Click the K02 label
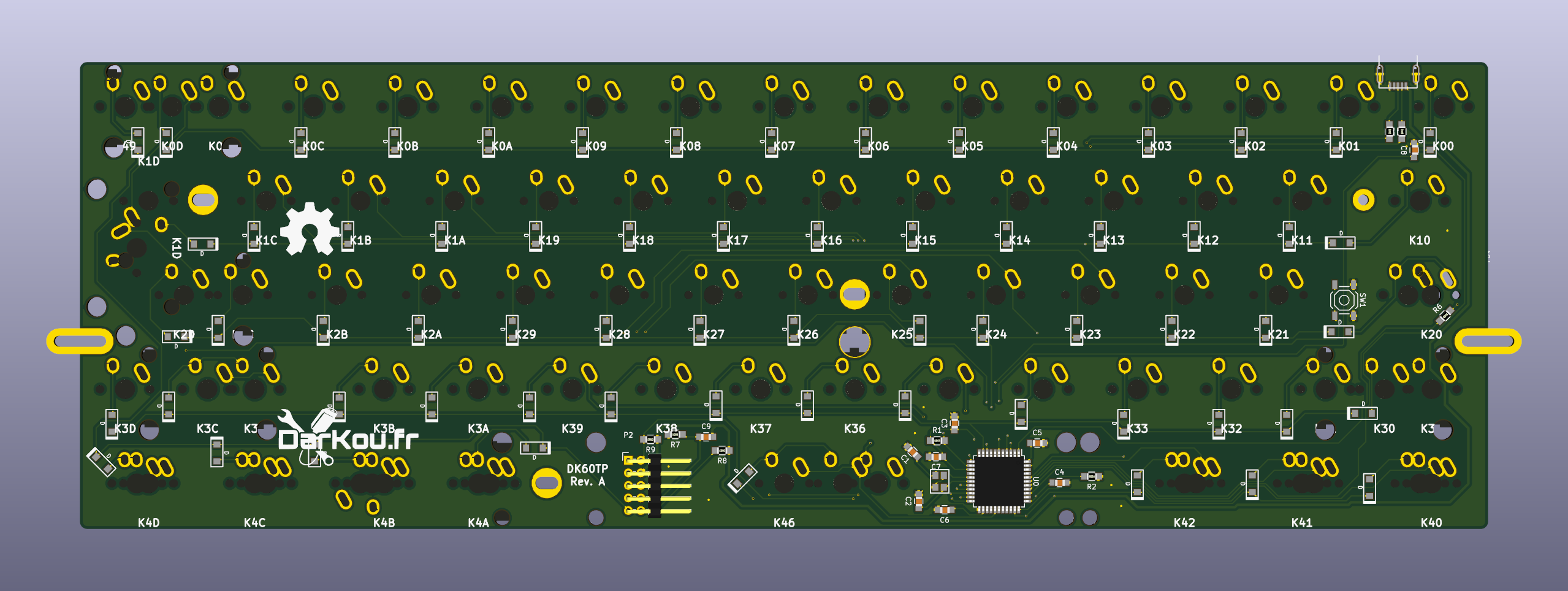The height and width of the screenshot is (591, 1568). click(1255, 146)
